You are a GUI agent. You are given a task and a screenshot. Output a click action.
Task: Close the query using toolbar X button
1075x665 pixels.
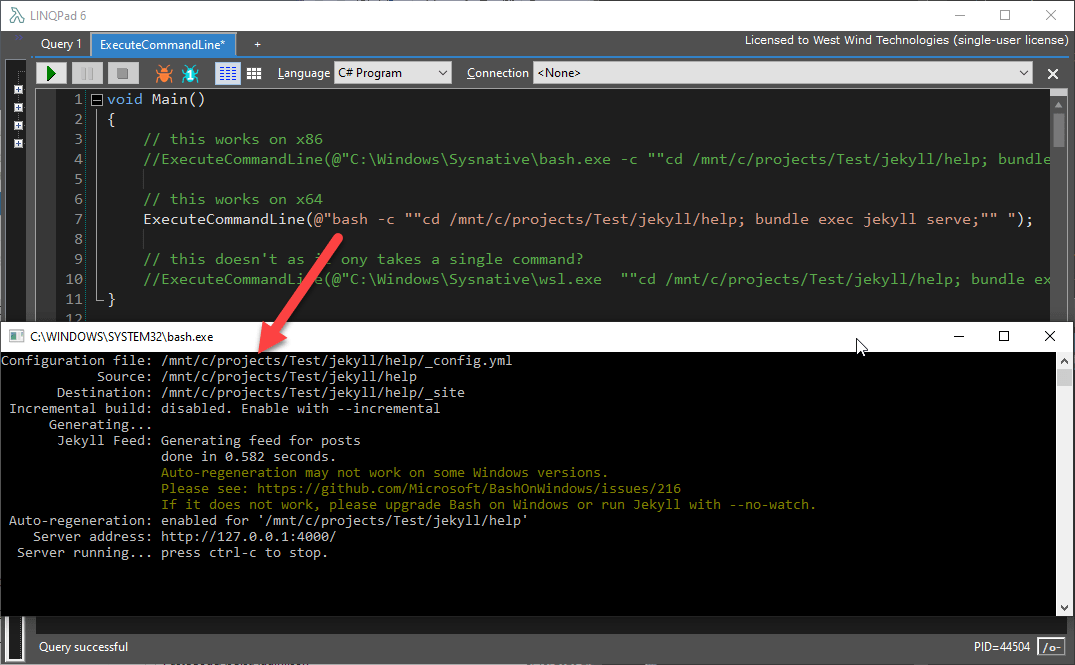coord(1052,74)
